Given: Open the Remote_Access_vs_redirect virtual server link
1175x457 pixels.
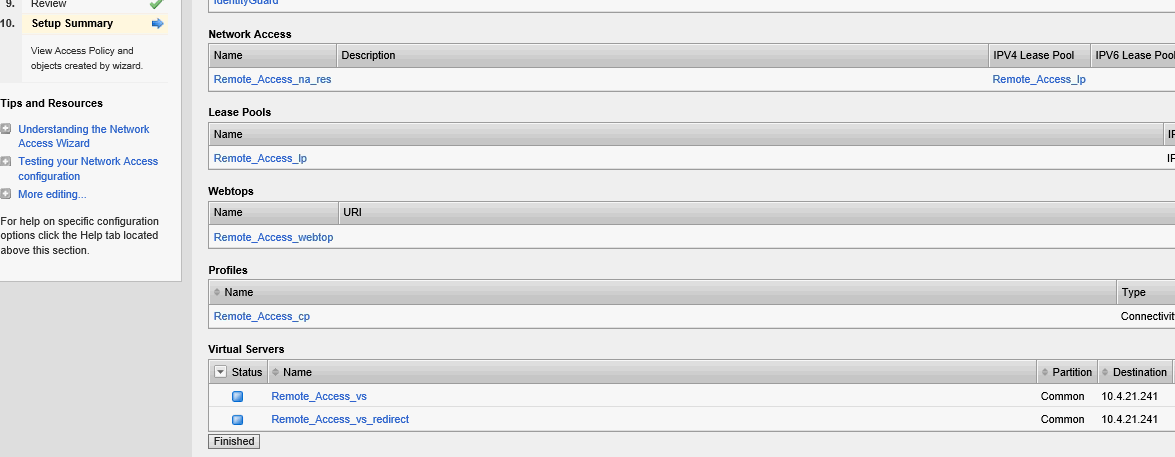Looking at the screenshot, I should pyautogui.click(x=340, y=419).
